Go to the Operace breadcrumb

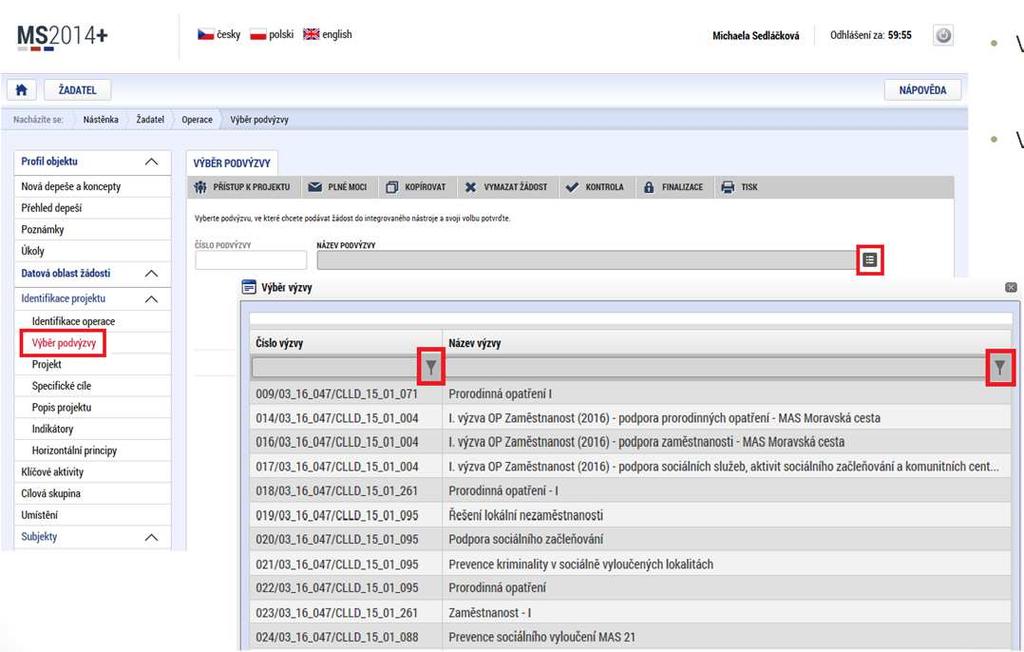(x=197, y=120)
